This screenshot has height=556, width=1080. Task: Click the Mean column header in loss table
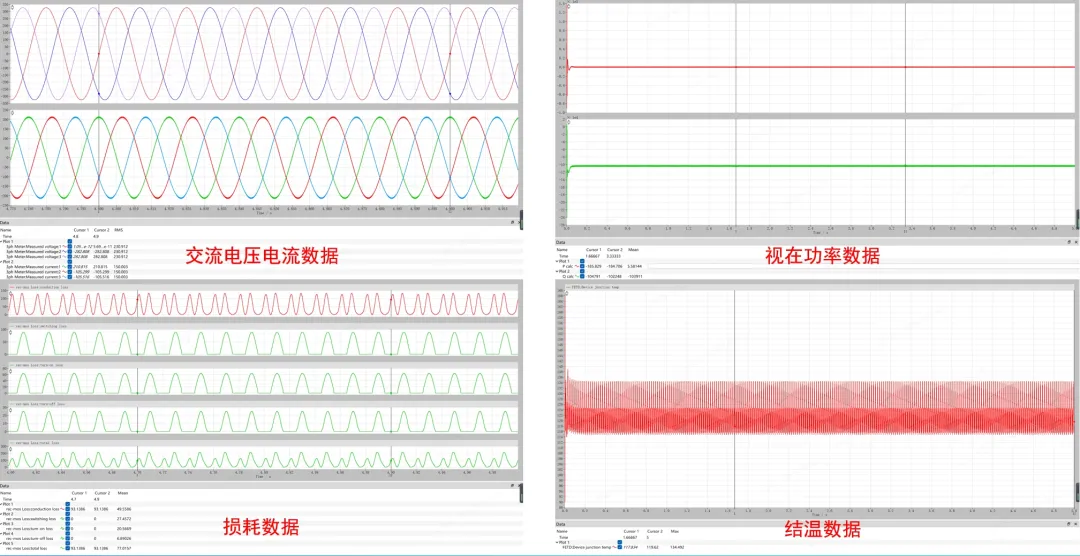pyautogui.click(x=123, y=493)
